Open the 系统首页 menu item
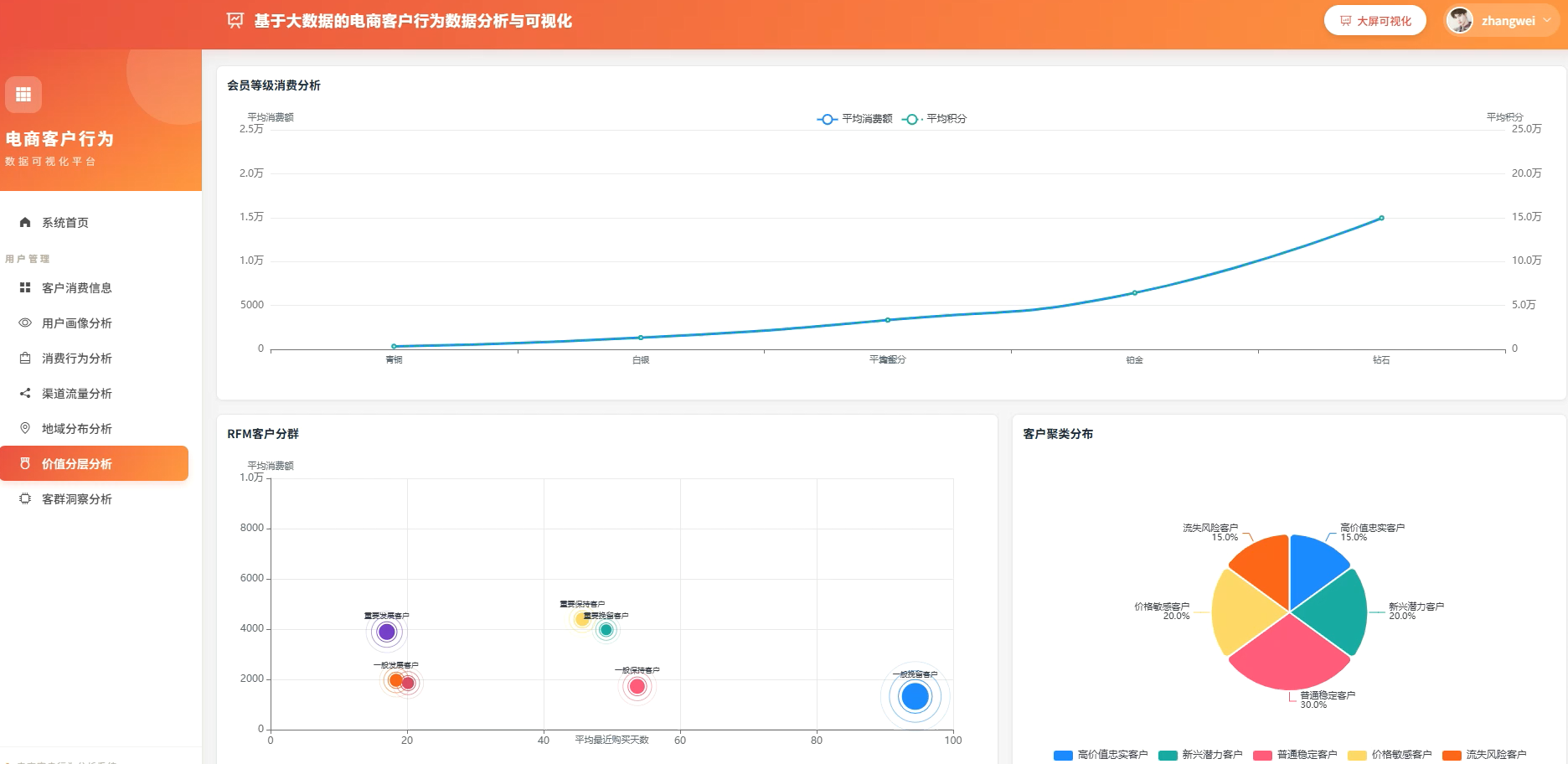 click(x=94, y=222)
